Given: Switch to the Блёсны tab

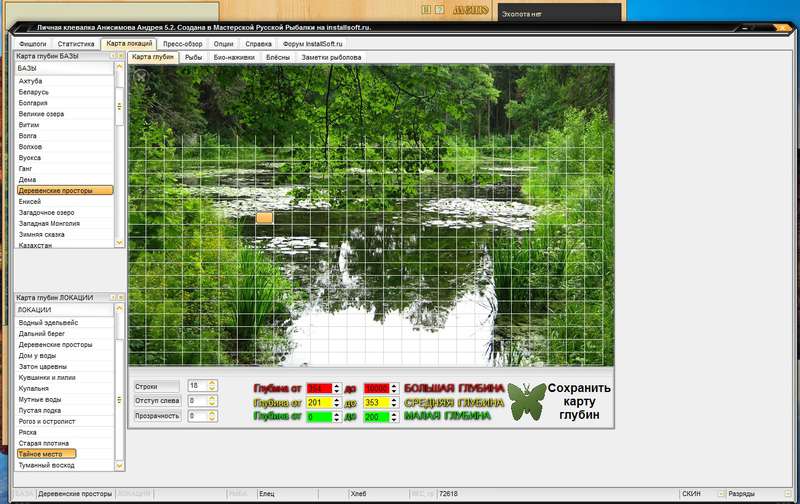Looking at the screenshot, I should (x=278, y=57).
